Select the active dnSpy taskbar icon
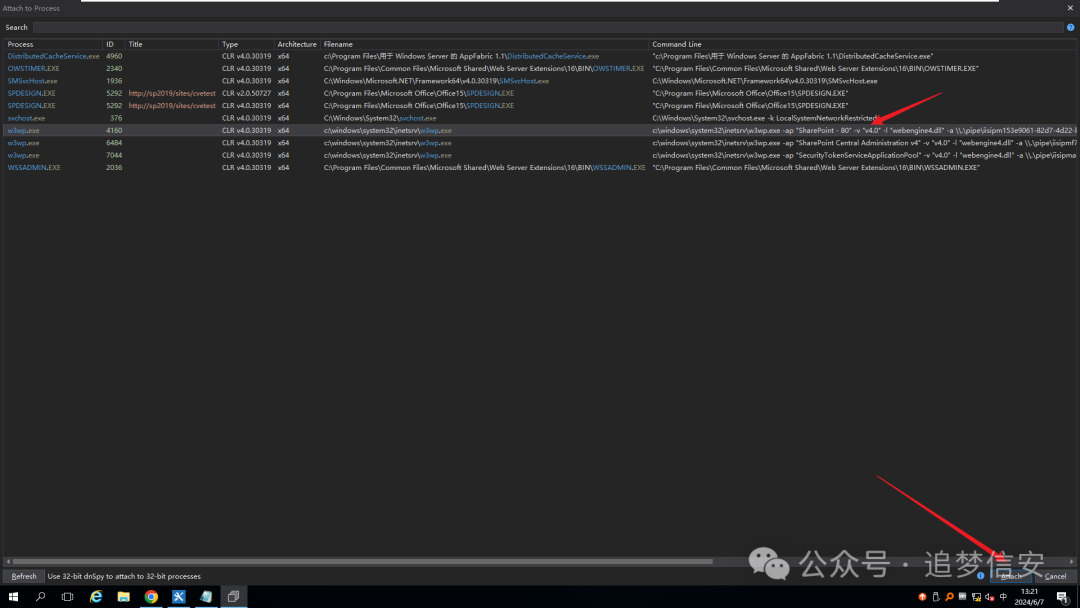Viewport: 1080px width, 608px height. click(x=233, y=596)
